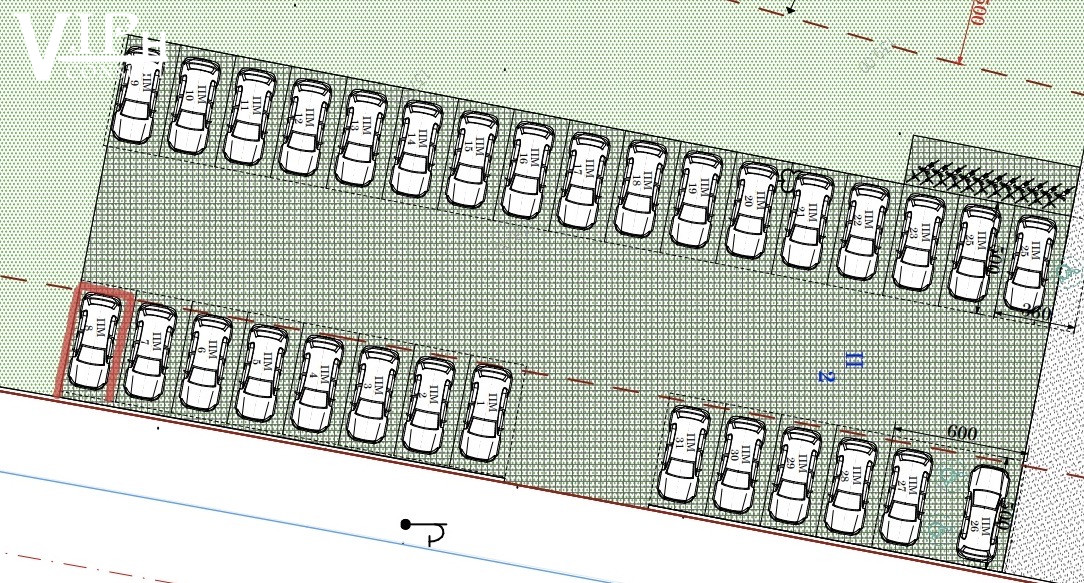The height and width of the screenshot is (583, 1084).
Task: Pick the car in parking space 31
Action: [684, 453]
